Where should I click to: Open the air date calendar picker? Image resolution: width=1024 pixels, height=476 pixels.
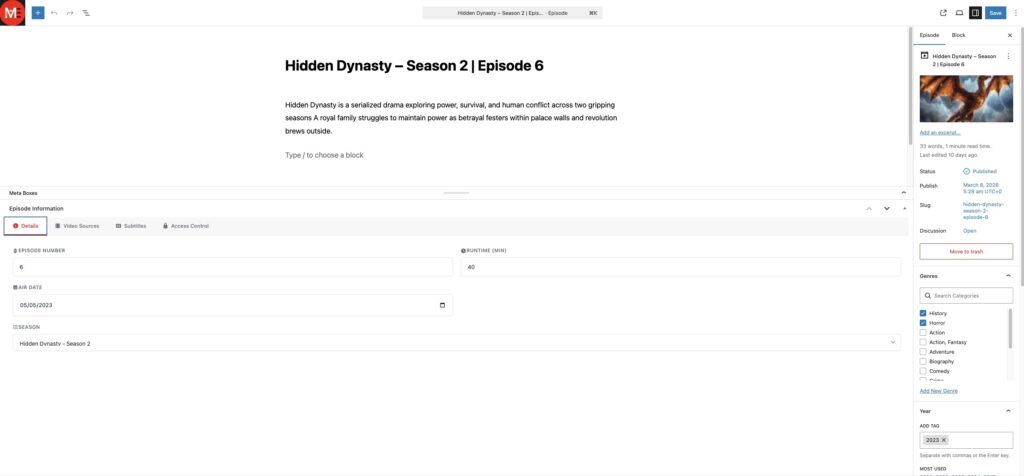click(x=442, y=305)
